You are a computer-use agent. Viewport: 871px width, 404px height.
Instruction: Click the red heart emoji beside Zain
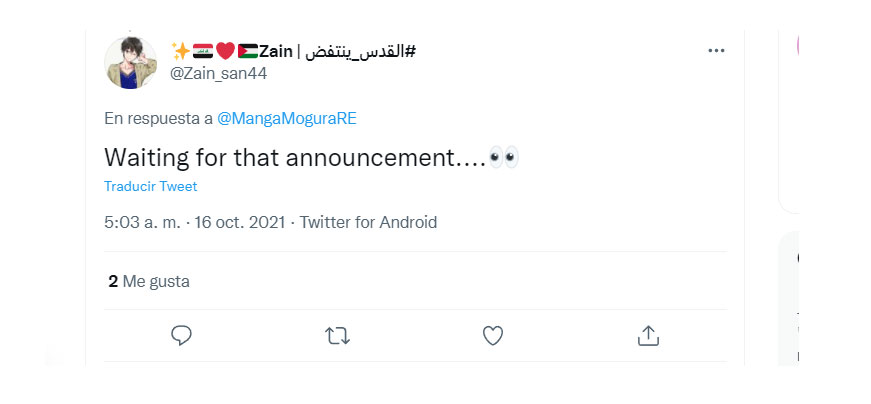coord(225,51)
